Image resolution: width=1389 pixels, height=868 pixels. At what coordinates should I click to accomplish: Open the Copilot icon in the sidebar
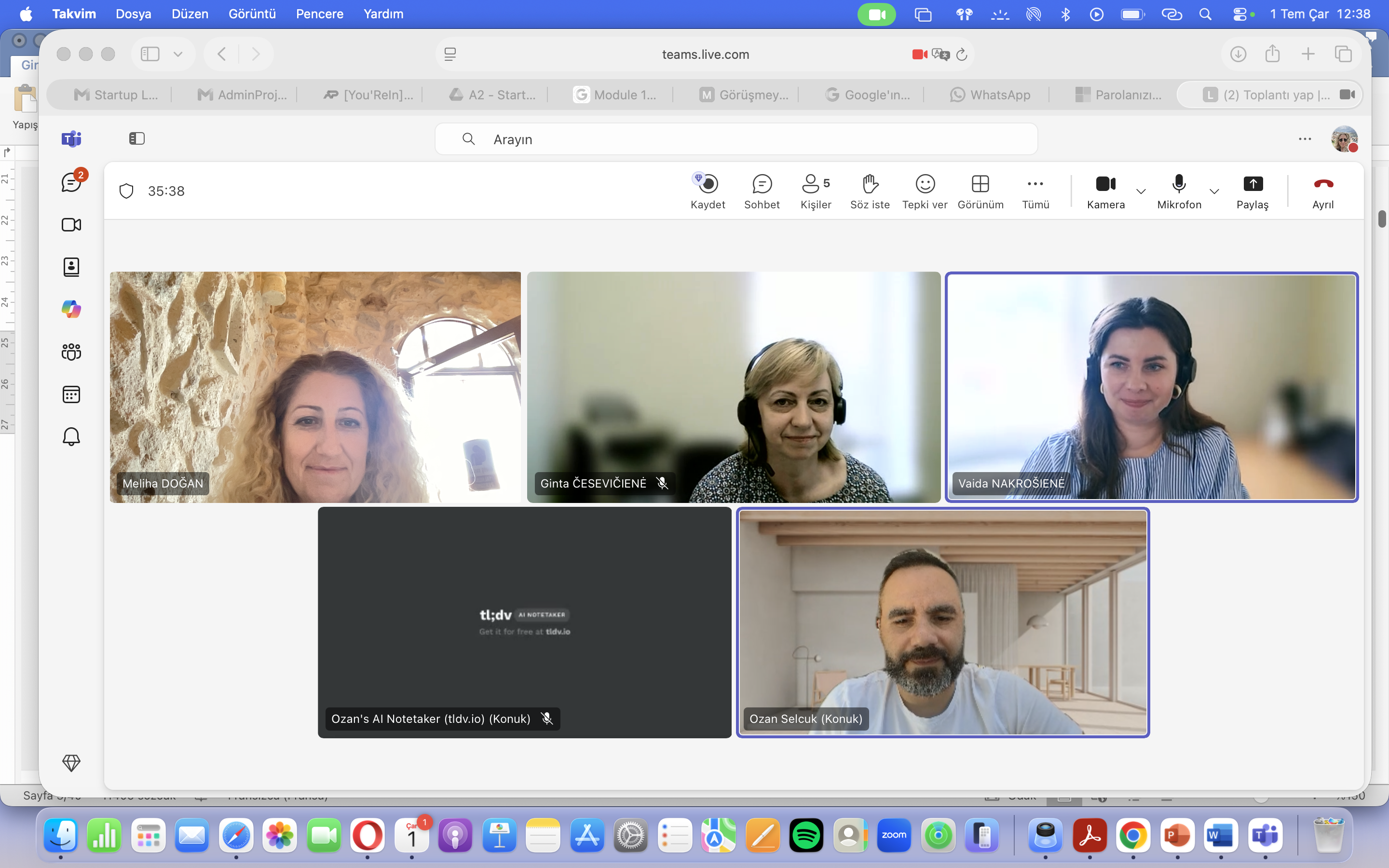[x=71, y=309]
